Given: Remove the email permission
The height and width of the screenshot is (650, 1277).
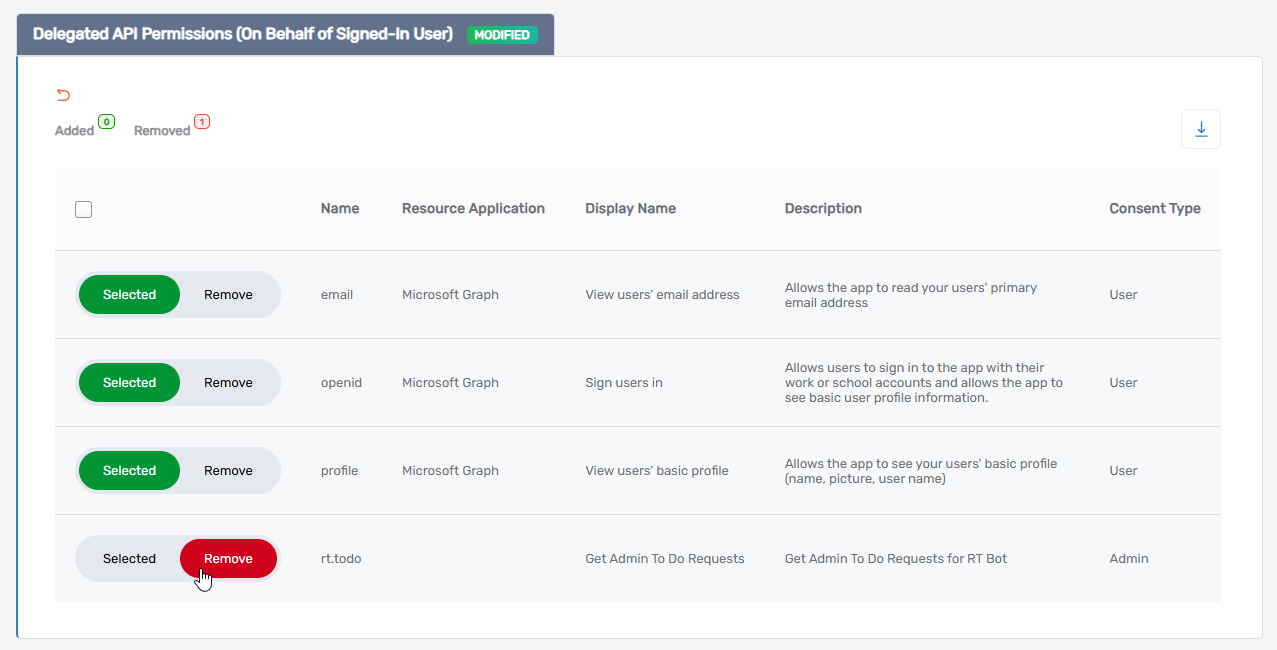Looking at the screenshot, I should tap(228, 294).
